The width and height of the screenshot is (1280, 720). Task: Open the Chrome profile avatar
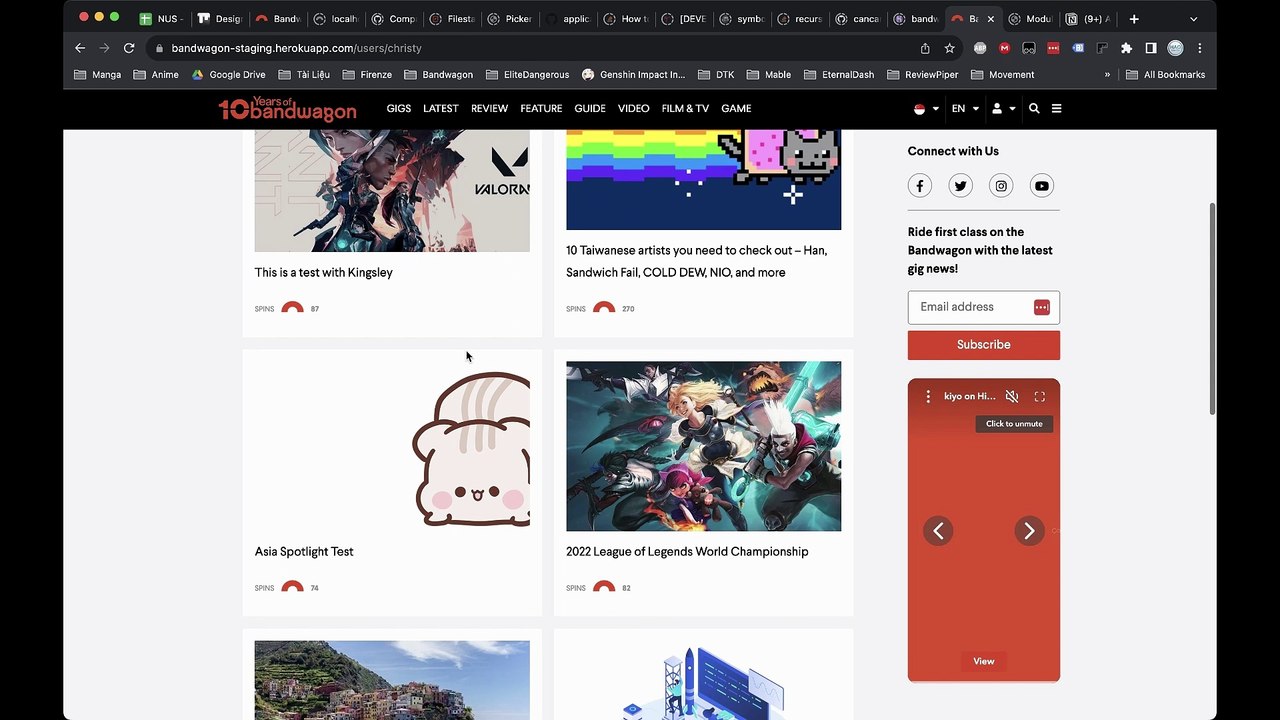click(x=1175, y=48)
